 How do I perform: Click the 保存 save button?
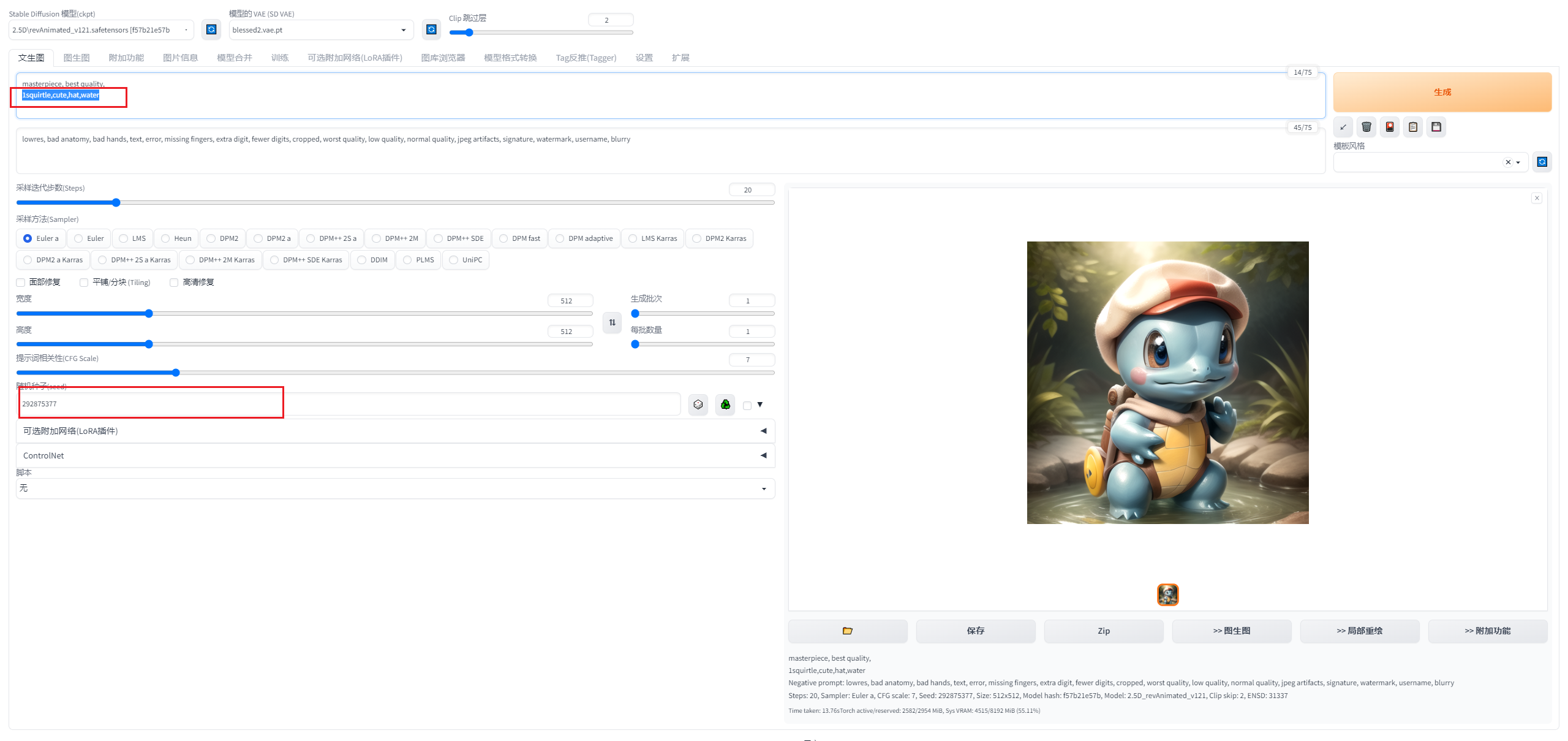976,631
